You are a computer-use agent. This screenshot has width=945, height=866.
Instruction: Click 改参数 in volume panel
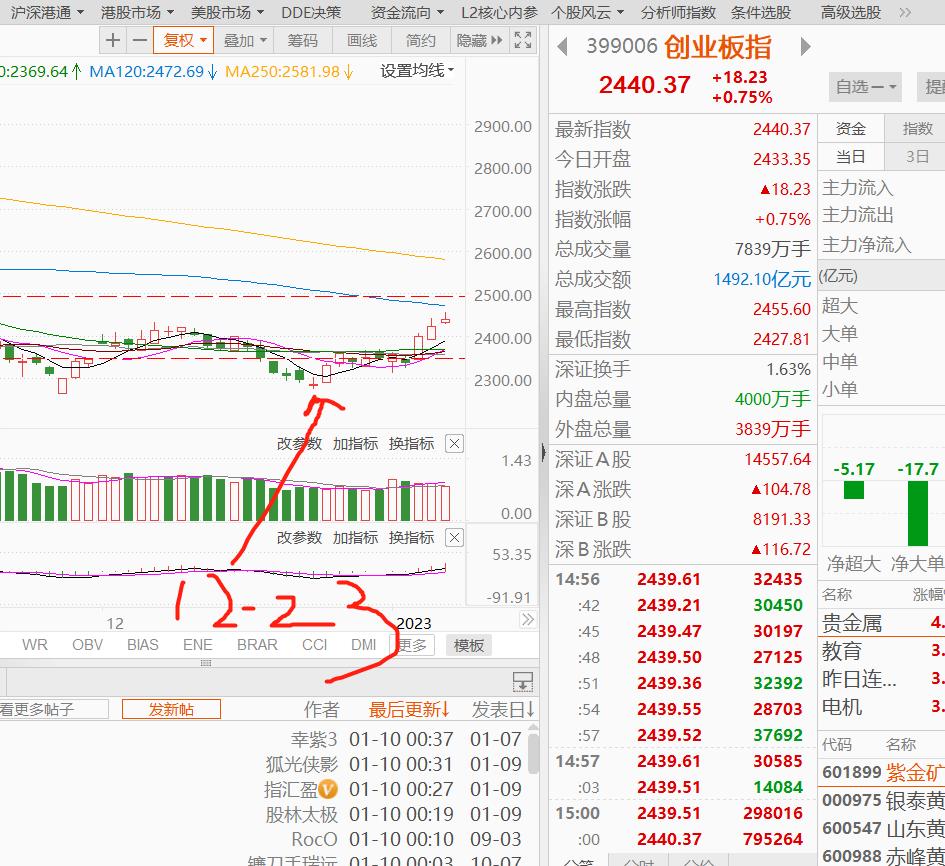tap(299, 444)
